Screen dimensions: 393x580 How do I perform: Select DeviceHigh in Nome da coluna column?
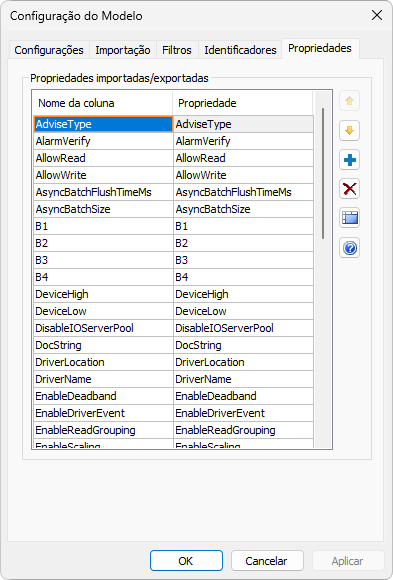103,294
